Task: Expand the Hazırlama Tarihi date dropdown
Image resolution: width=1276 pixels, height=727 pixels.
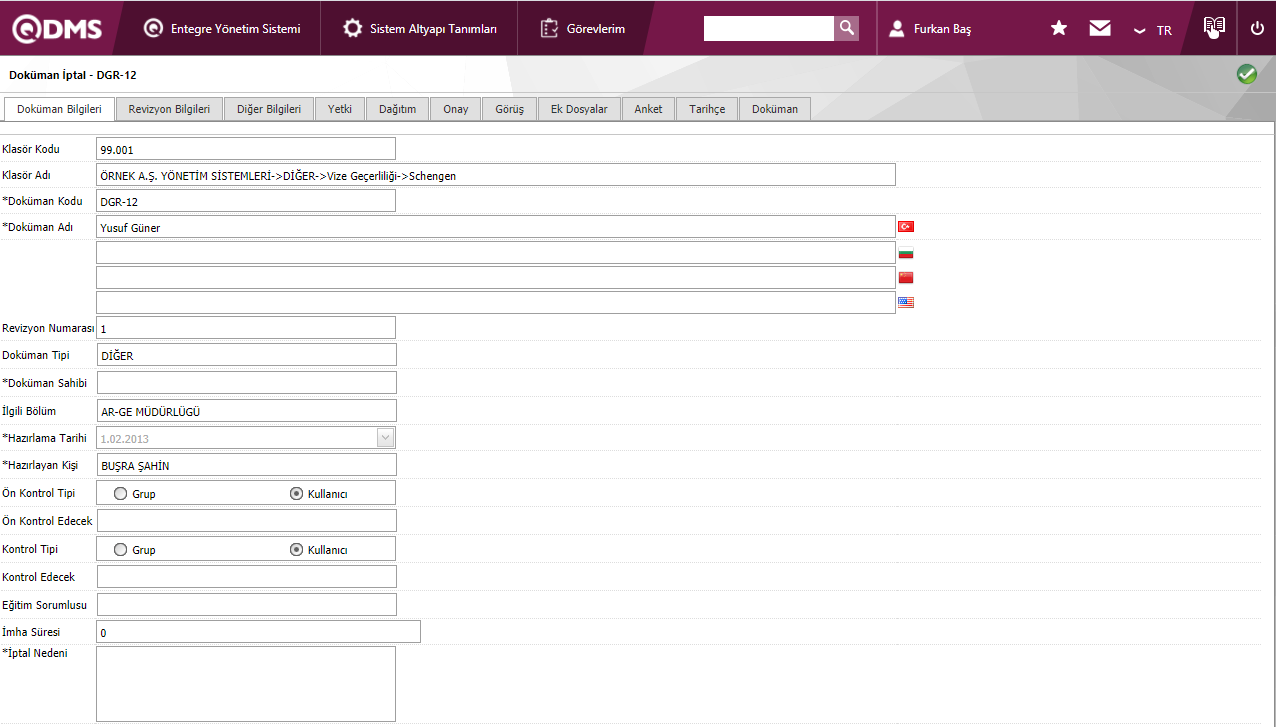Action: 385,437
